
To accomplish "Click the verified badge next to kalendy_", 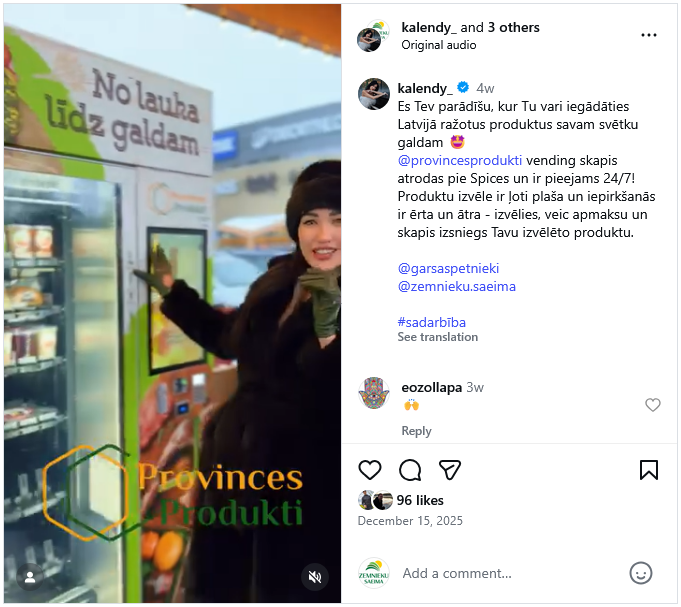I will pos(463,88).
